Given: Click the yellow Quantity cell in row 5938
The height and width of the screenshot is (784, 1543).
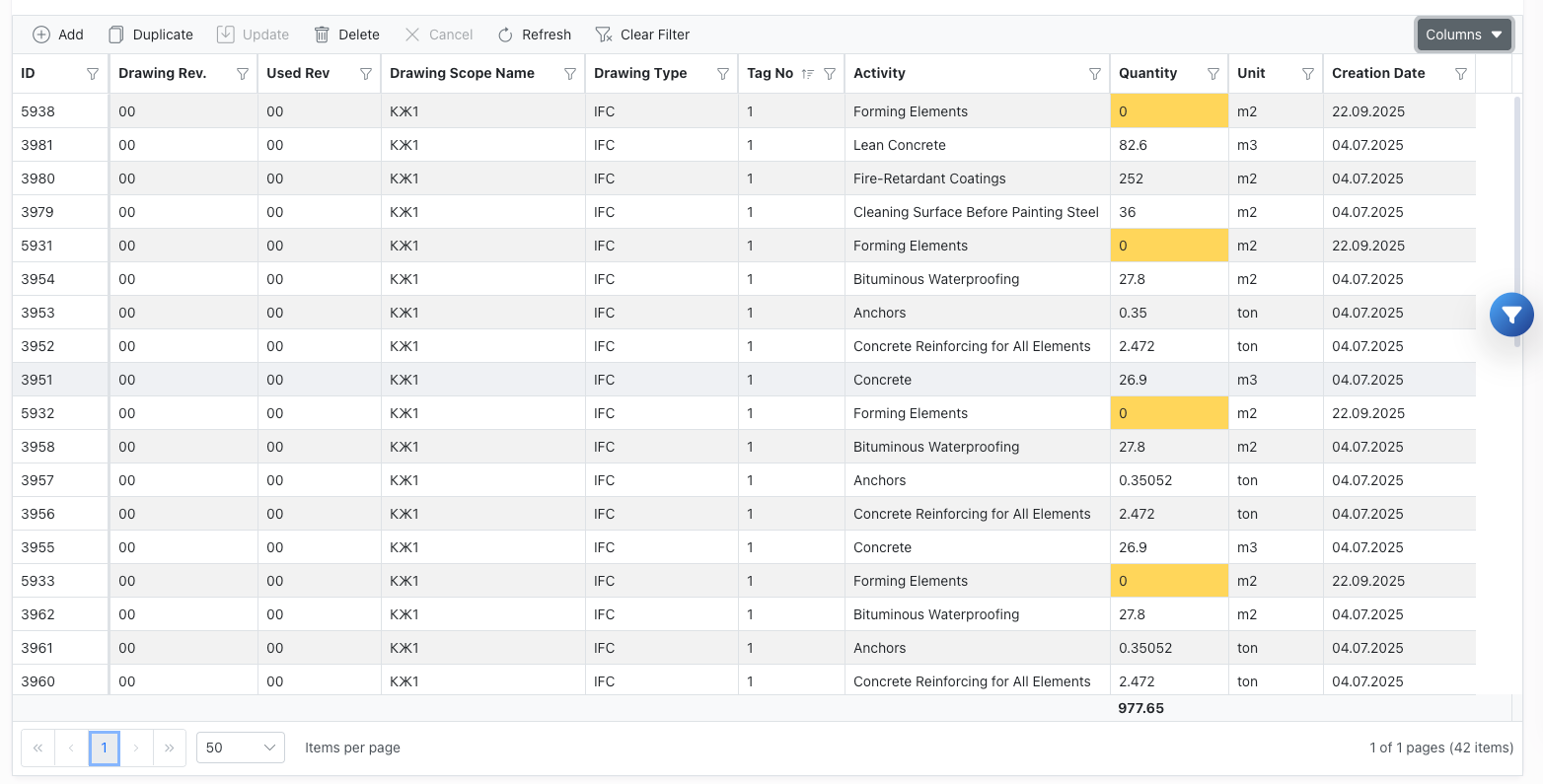Looking at the screenshot, I should 1169,111.
